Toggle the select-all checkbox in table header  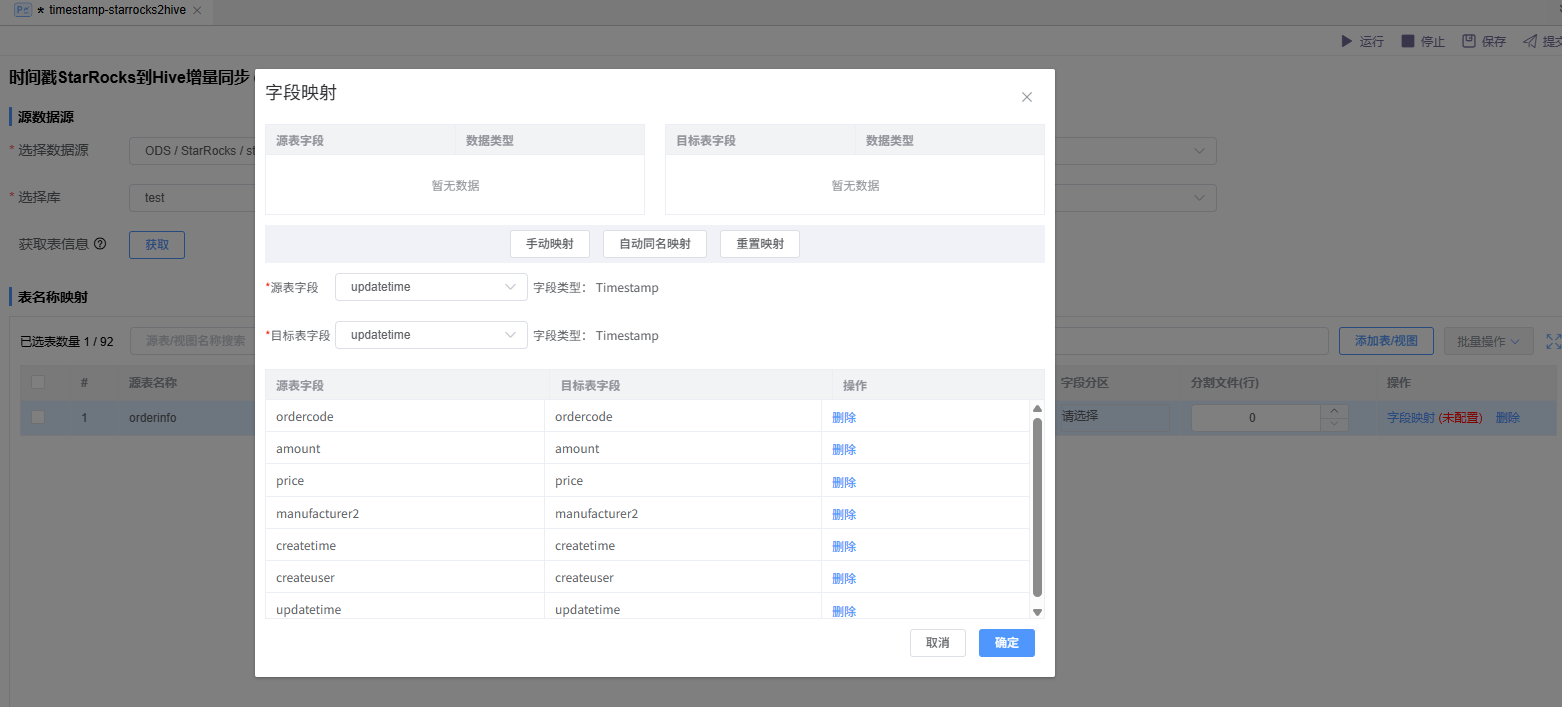pyautogui.click(x=38, y=382)
